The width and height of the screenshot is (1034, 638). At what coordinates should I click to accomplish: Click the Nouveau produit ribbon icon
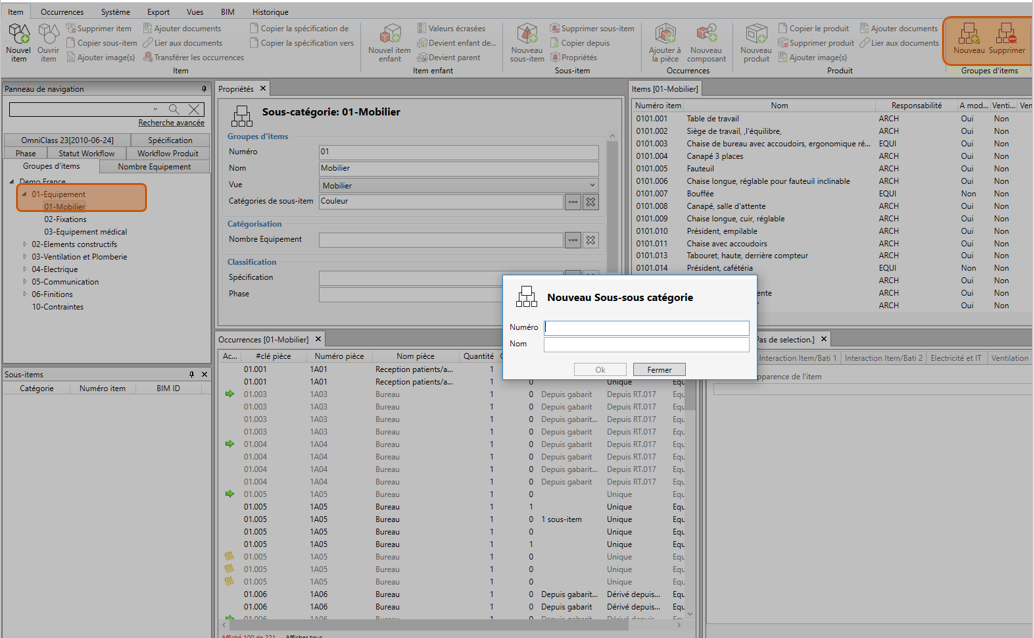tap(756, 42)
